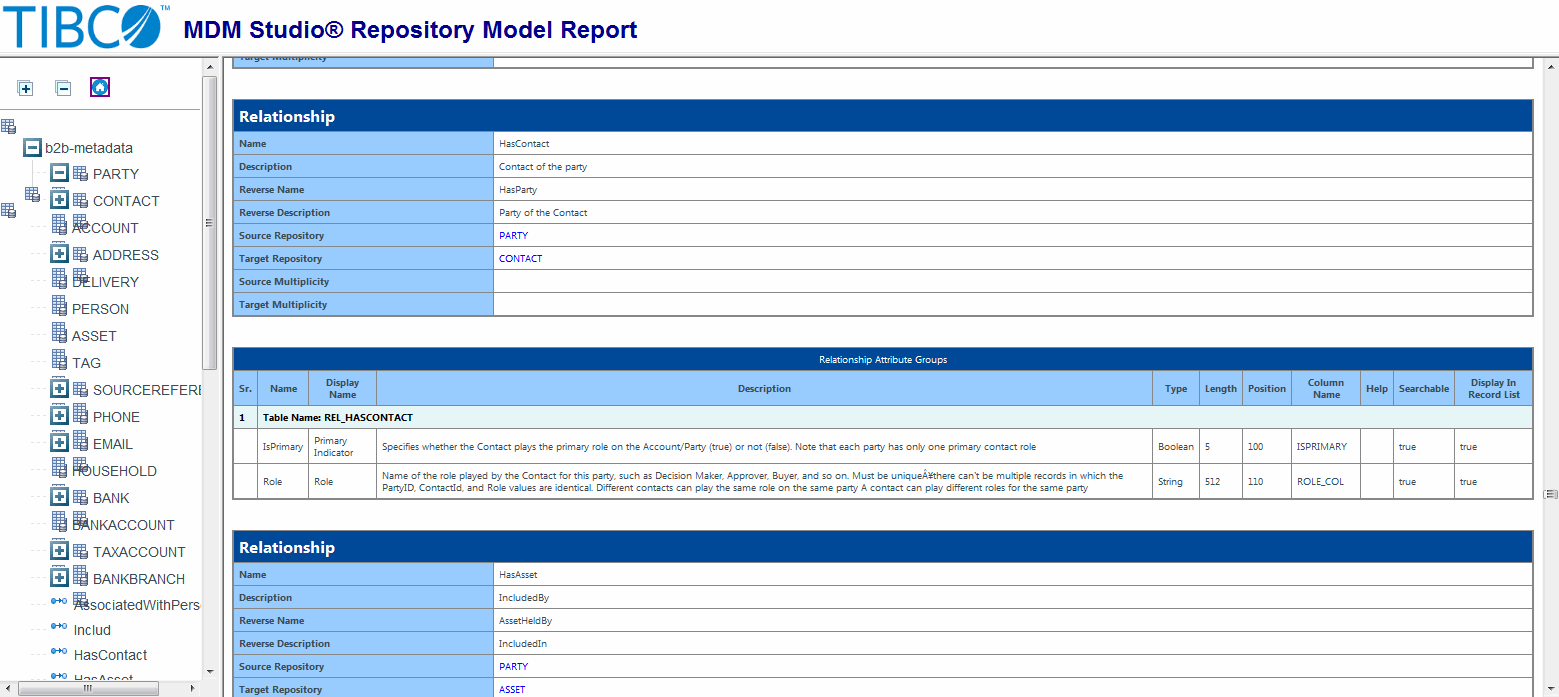Expand the TAXACCOUNT tree node
This screenshot has height=697, width=1559.
pos(60,551)
